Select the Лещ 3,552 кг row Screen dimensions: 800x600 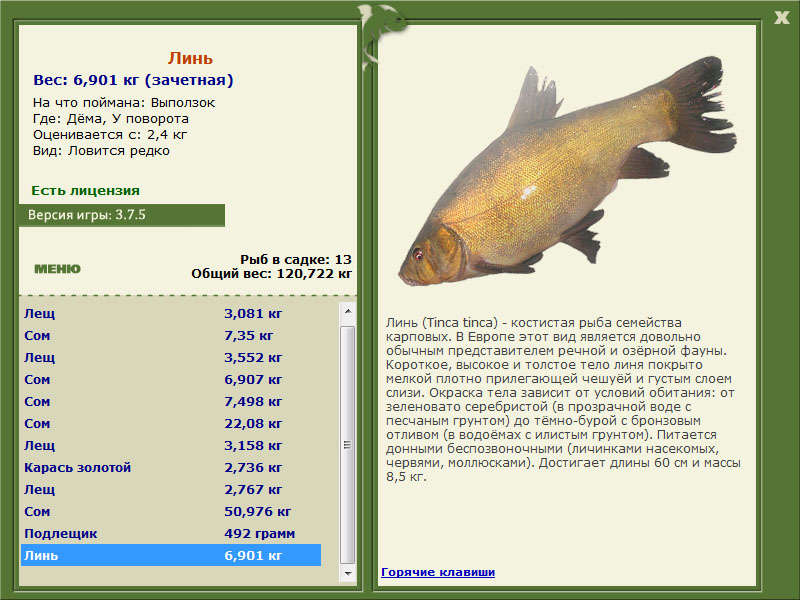point(171,357)
